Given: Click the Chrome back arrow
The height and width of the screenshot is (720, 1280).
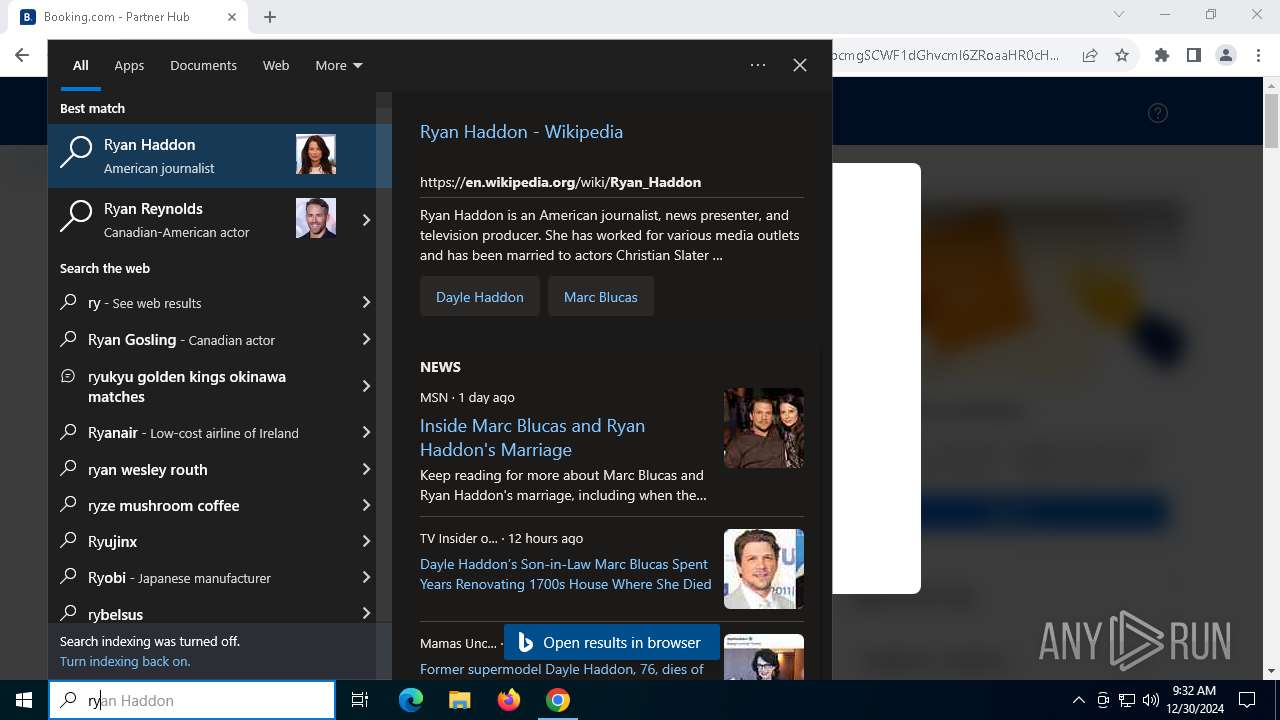Looking at the screenshot, I should 22,55.
